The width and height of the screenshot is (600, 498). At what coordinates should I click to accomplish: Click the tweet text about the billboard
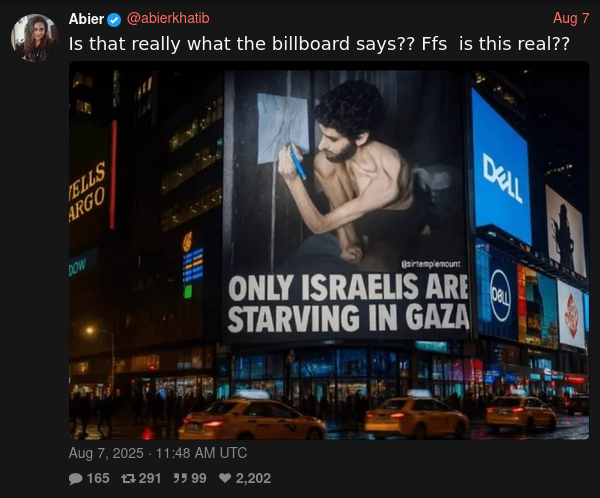(x=319, y=44)
